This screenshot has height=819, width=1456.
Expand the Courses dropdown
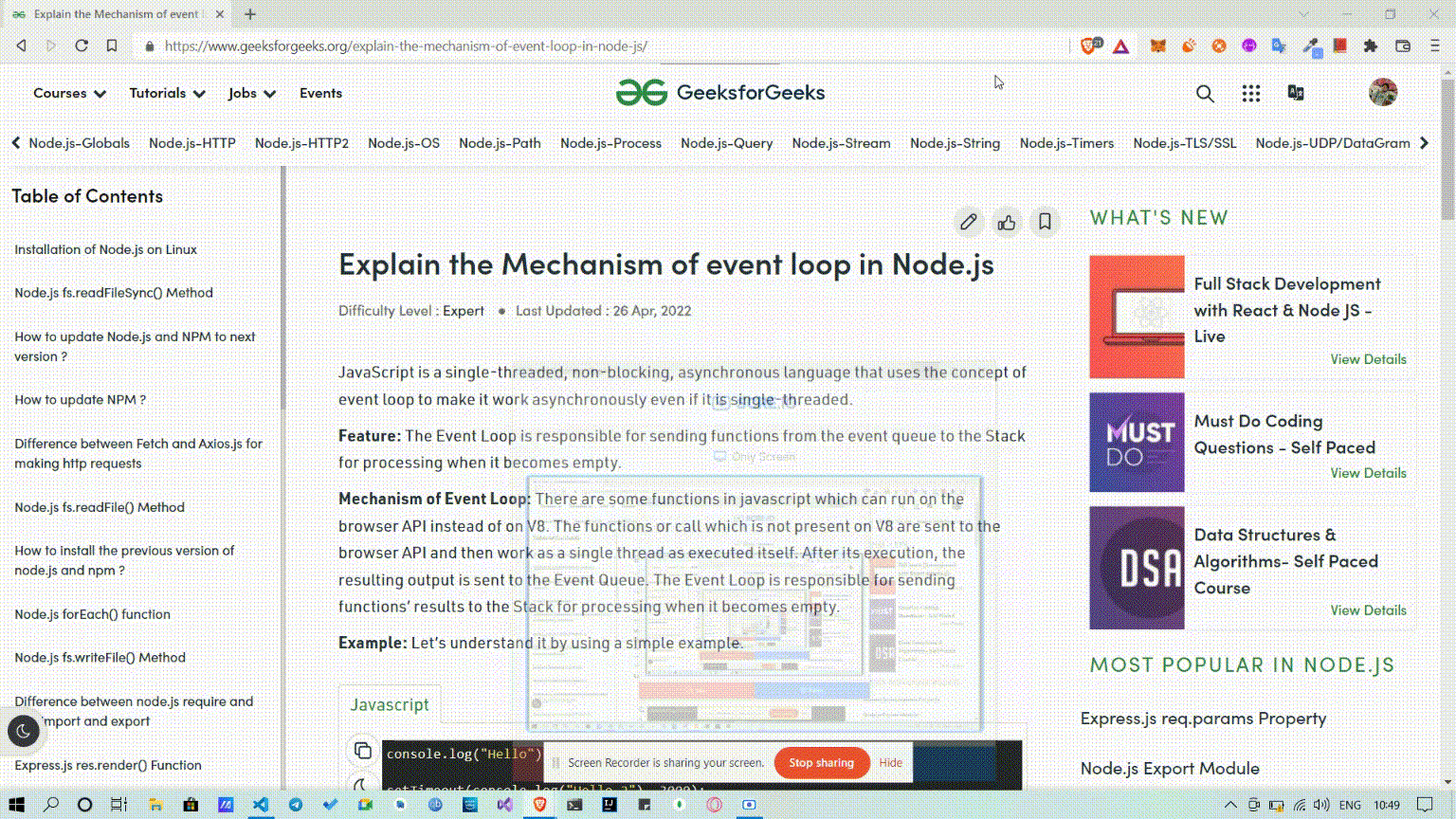click(x=69, y=93)
